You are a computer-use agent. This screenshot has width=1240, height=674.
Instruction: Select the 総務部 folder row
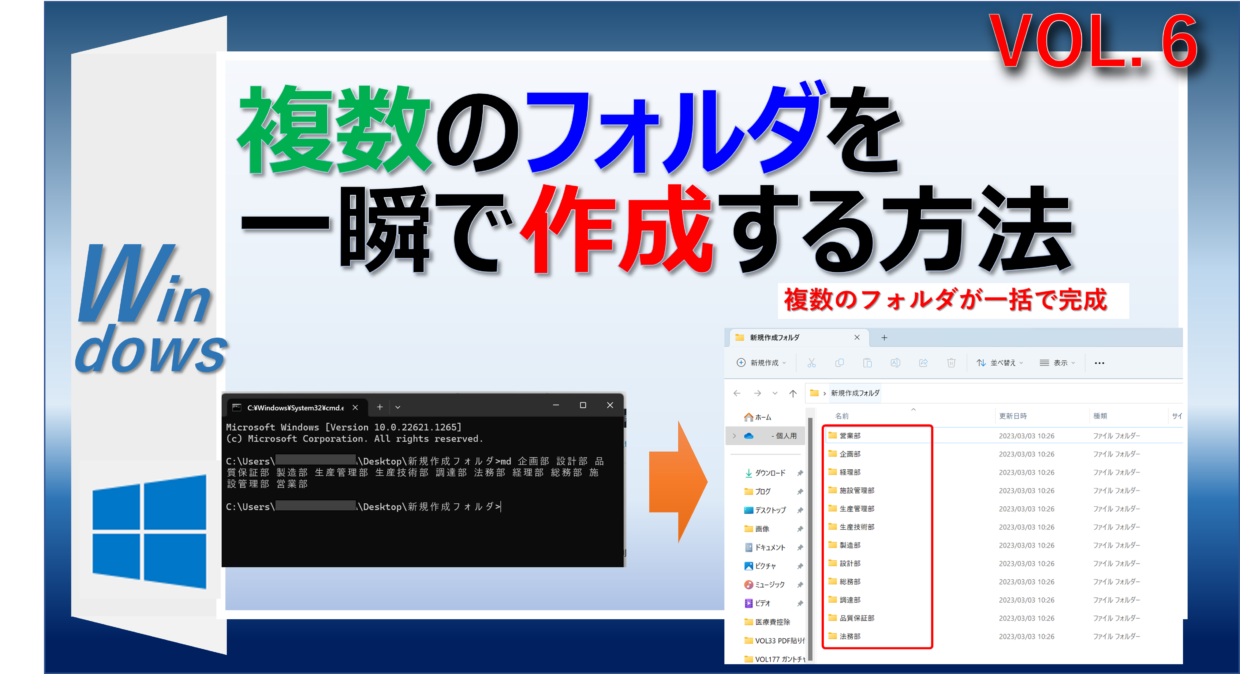coord(1003,581)
